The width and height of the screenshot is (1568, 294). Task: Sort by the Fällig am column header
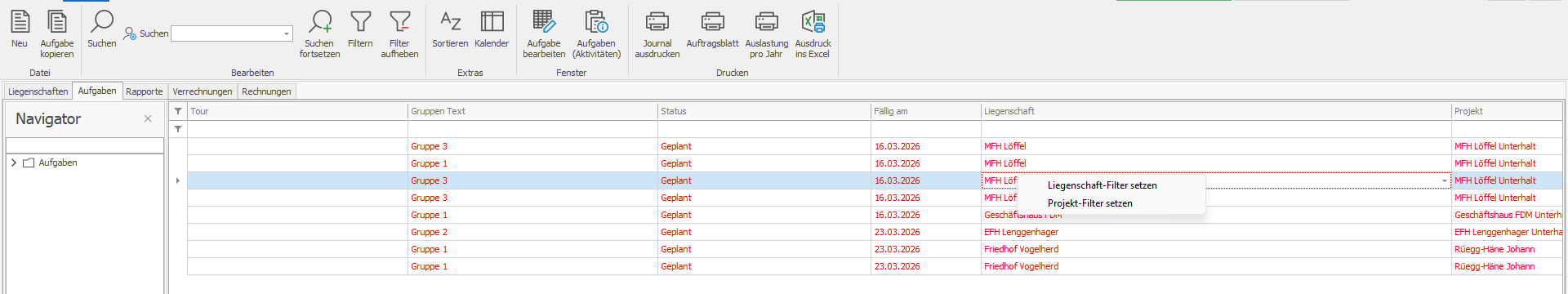(926, 111)
